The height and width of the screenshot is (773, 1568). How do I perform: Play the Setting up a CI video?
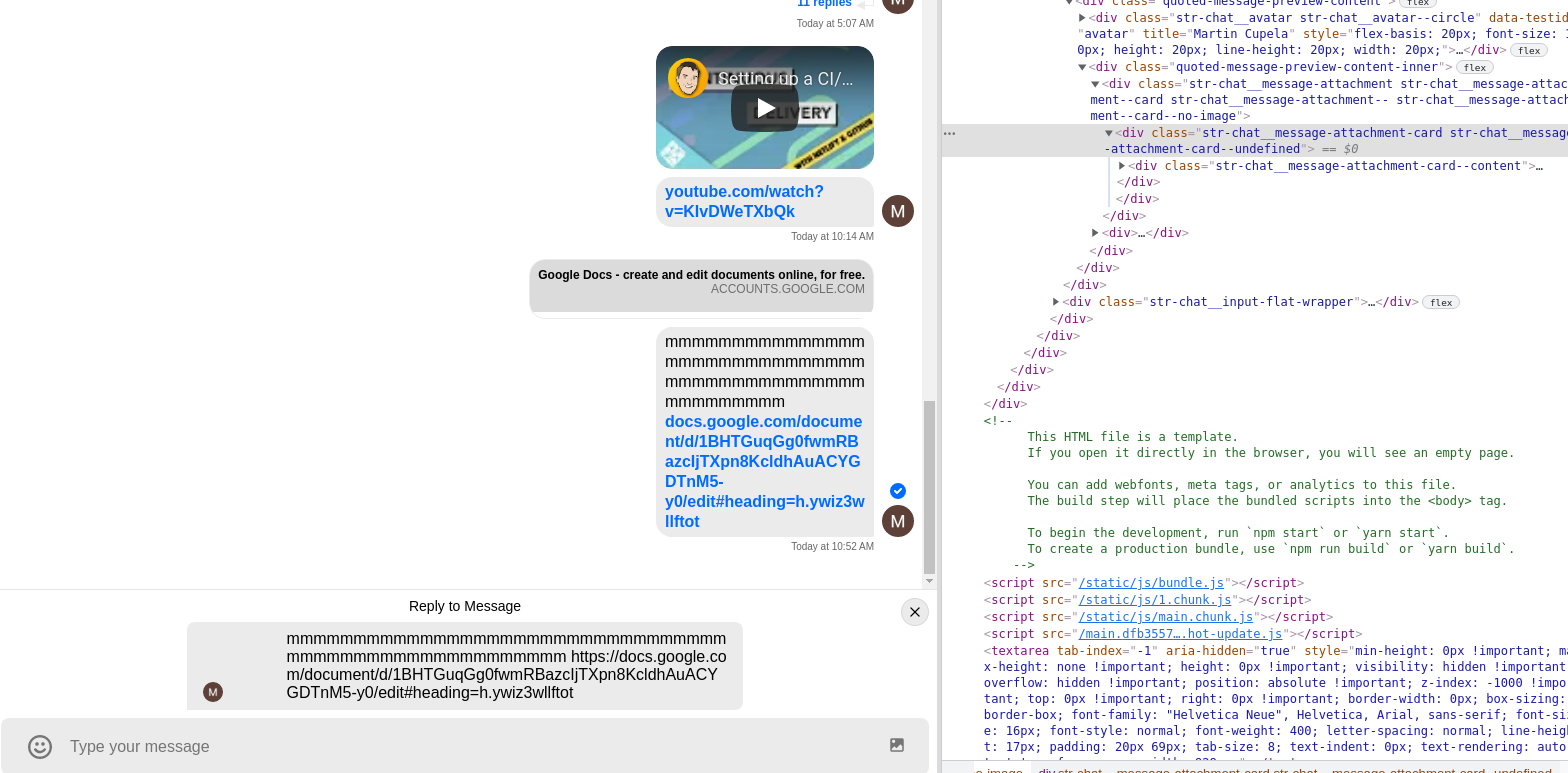[x=765, y=108]
